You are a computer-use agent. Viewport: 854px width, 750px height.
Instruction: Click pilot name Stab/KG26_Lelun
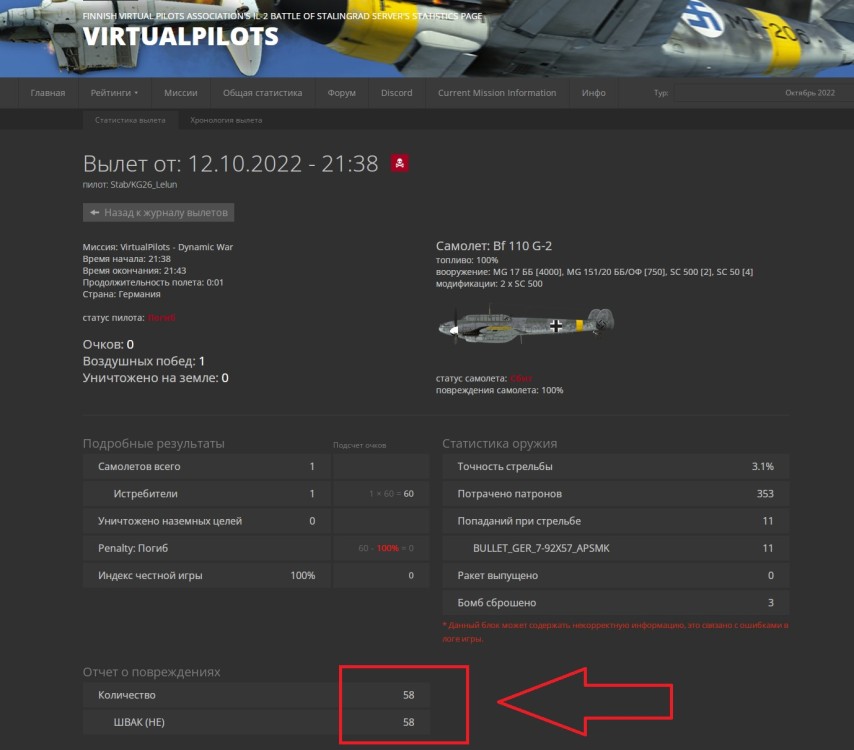144,185
